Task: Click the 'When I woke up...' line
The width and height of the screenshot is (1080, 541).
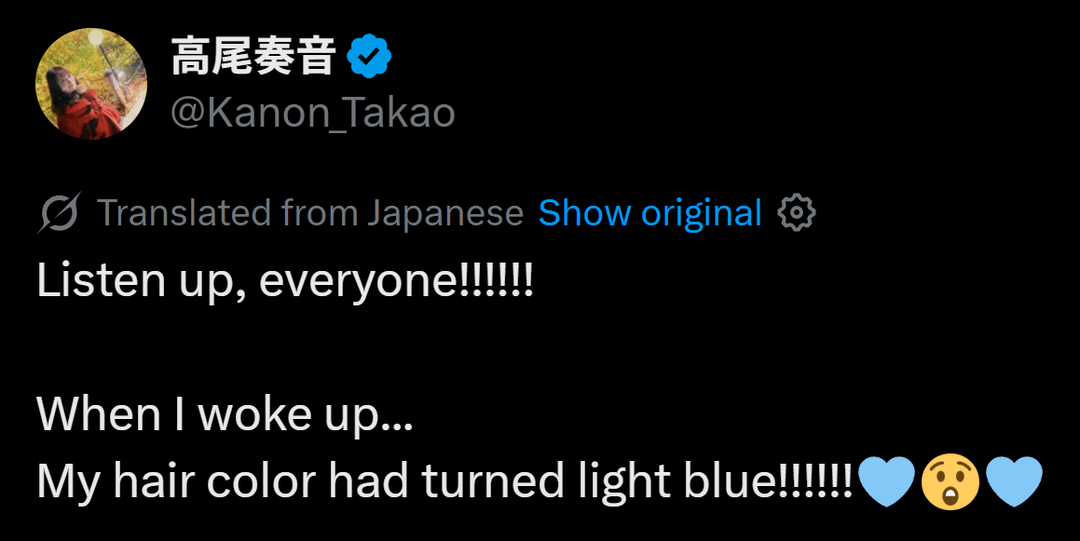Action: [x=224, y=414]
